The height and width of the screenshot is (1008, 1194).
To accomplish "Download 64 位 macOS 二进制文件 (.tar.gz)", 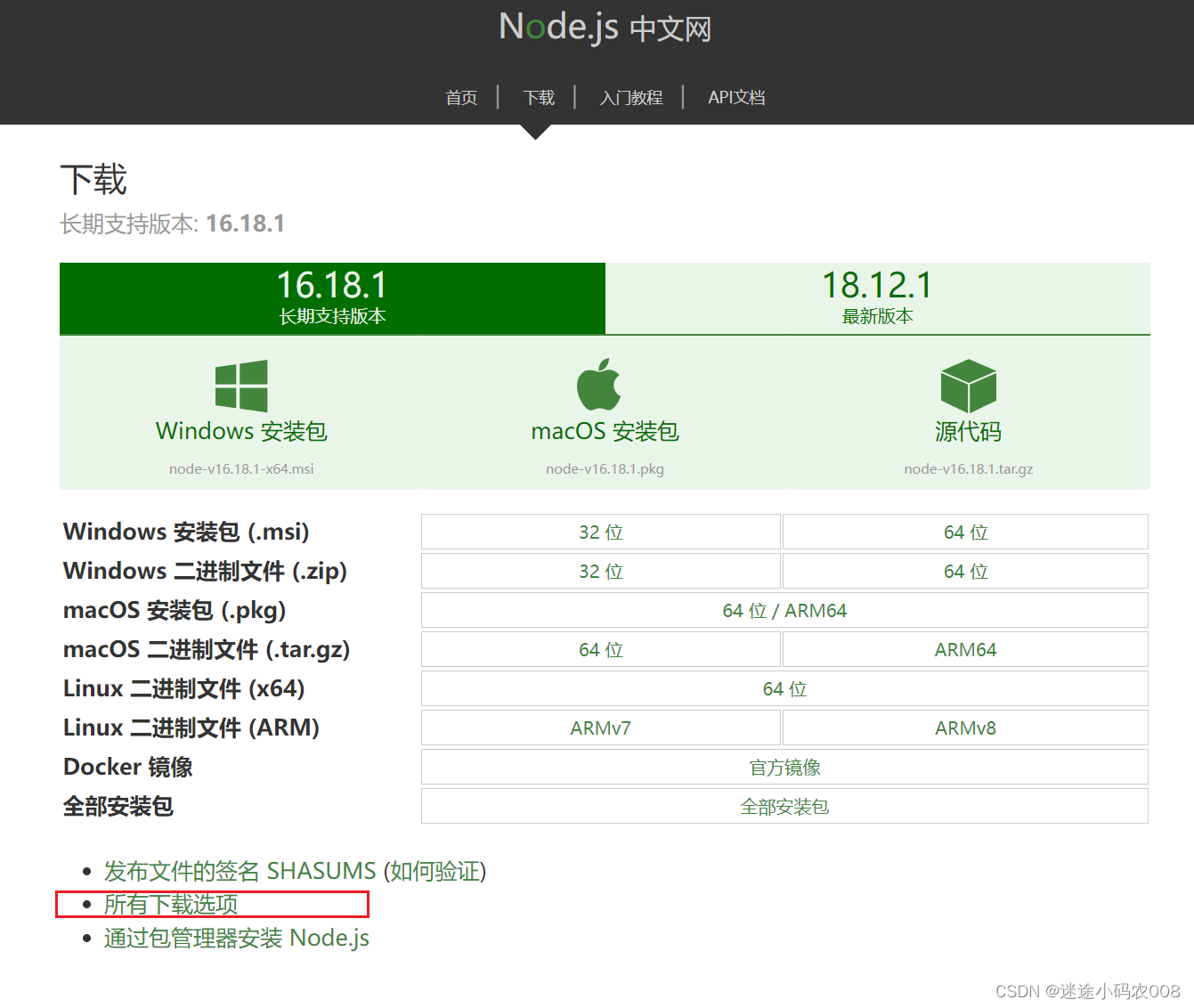I will pos(601,649).
